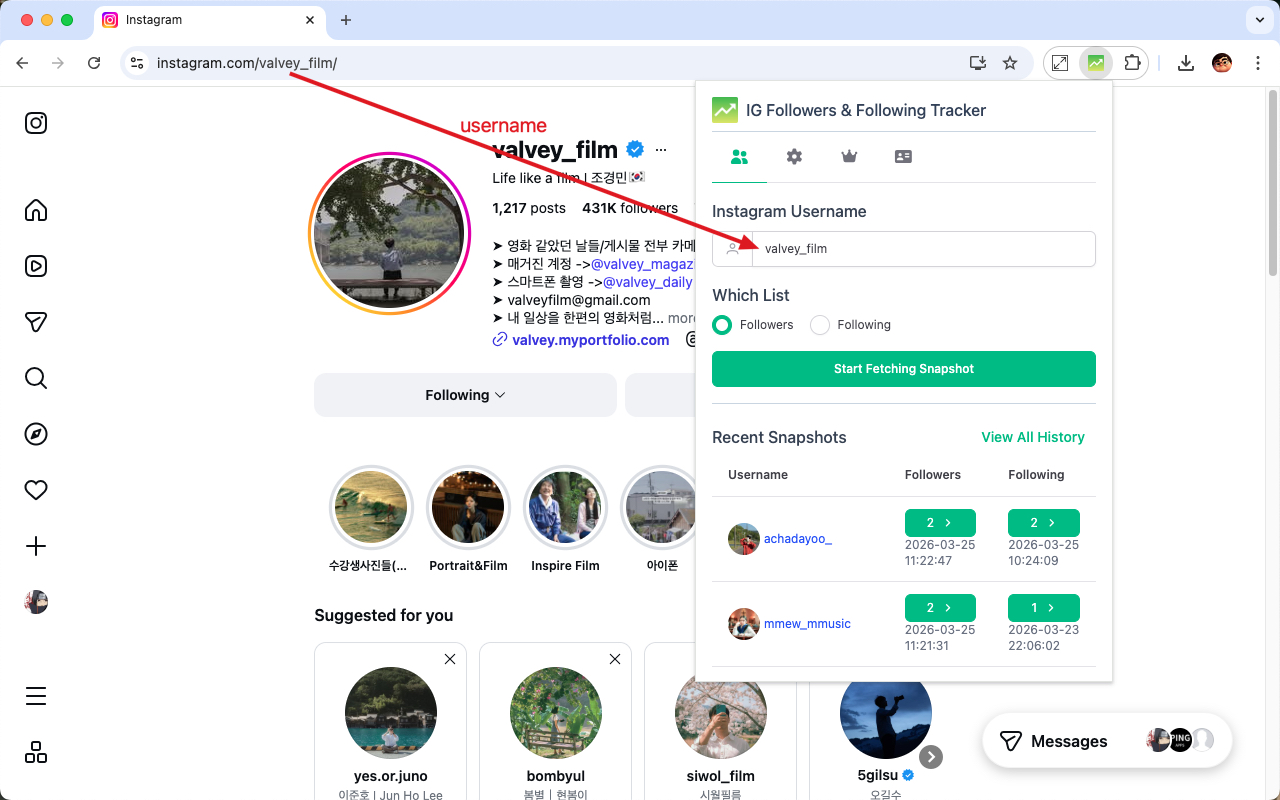Screen dimensions: 1280x800
Task: Open the ID card tab in tracker
Action: coord(903,157)
